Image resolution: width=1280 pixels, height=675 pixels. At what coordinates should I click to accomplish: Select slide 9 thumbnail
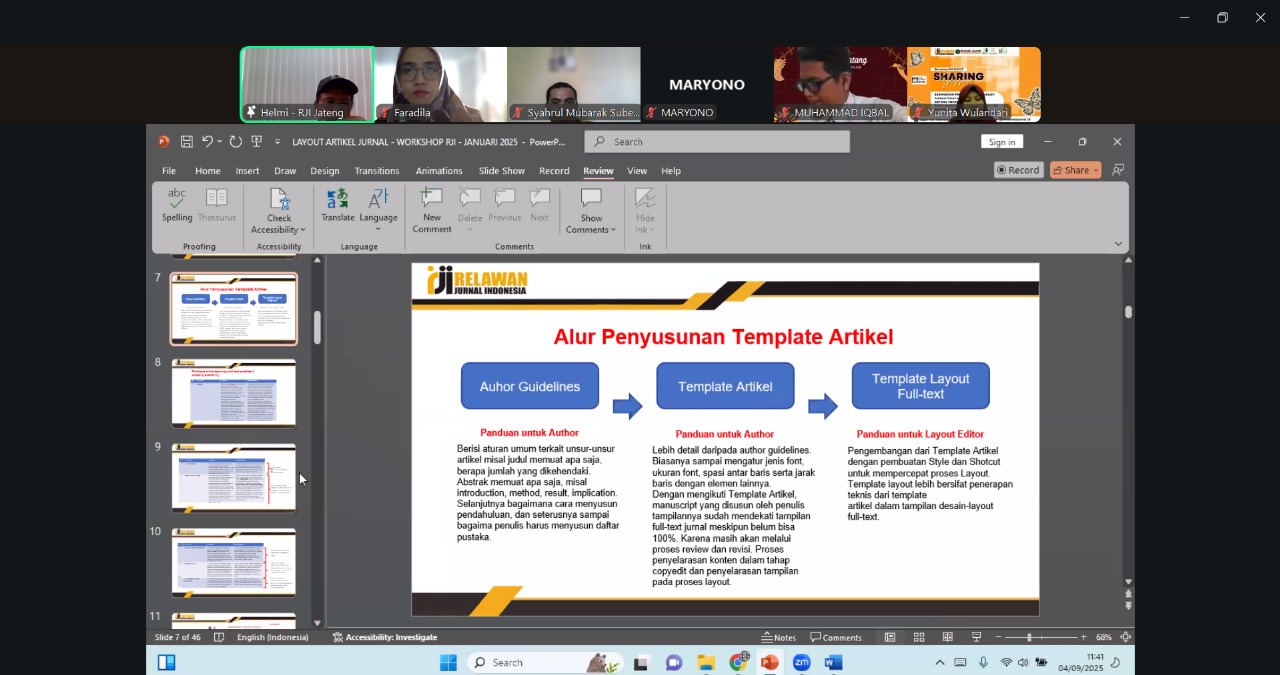[234, 478]
